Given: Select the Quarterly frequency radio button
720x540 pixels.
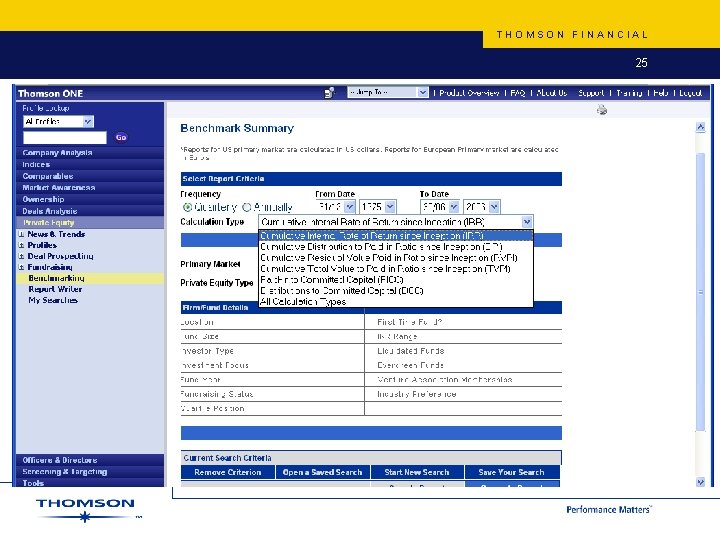Looking at the screenshot, I should coord(187,207).
